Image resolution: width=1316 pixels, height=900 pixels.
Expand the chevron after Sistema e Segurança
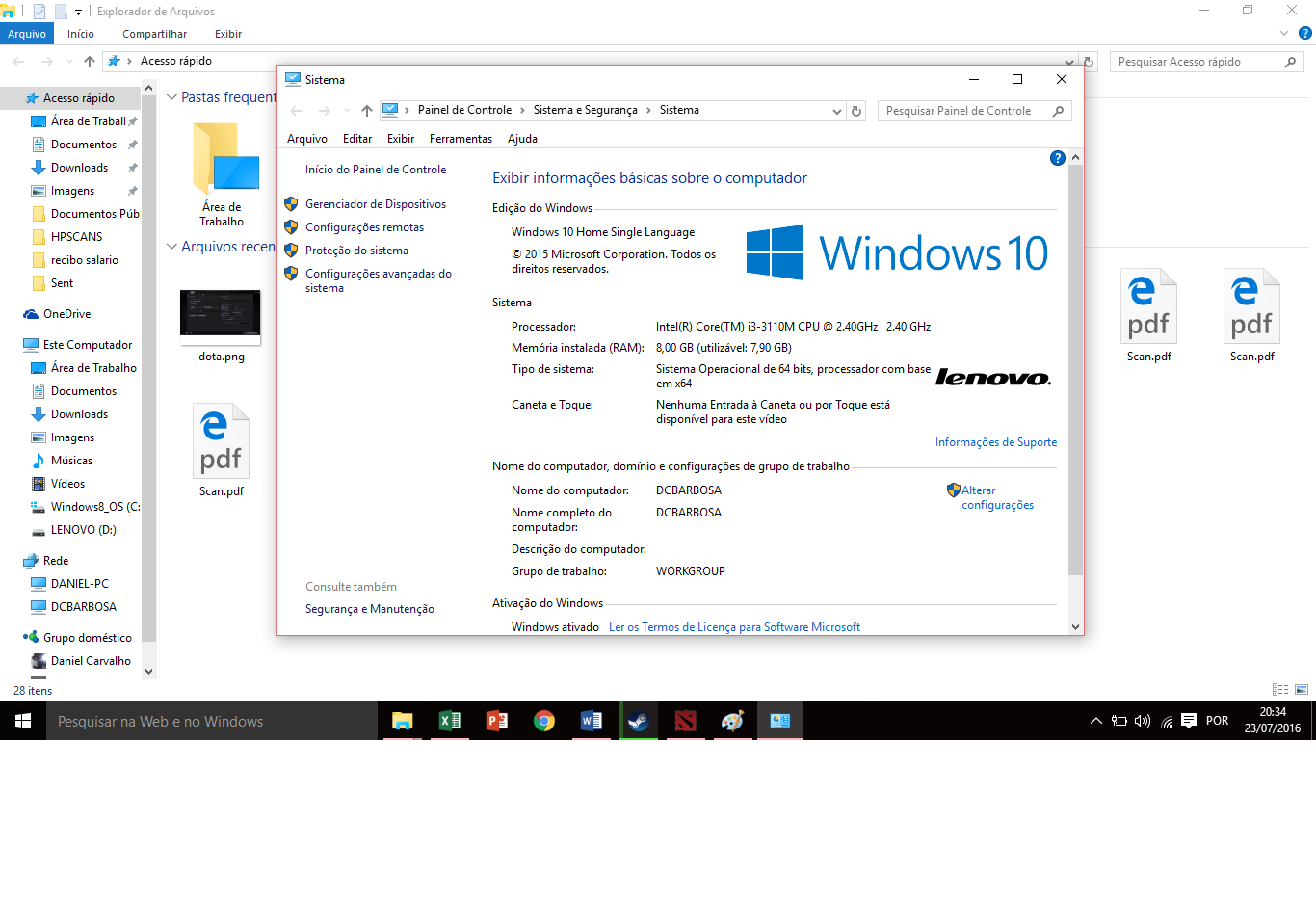click(648, 111)
